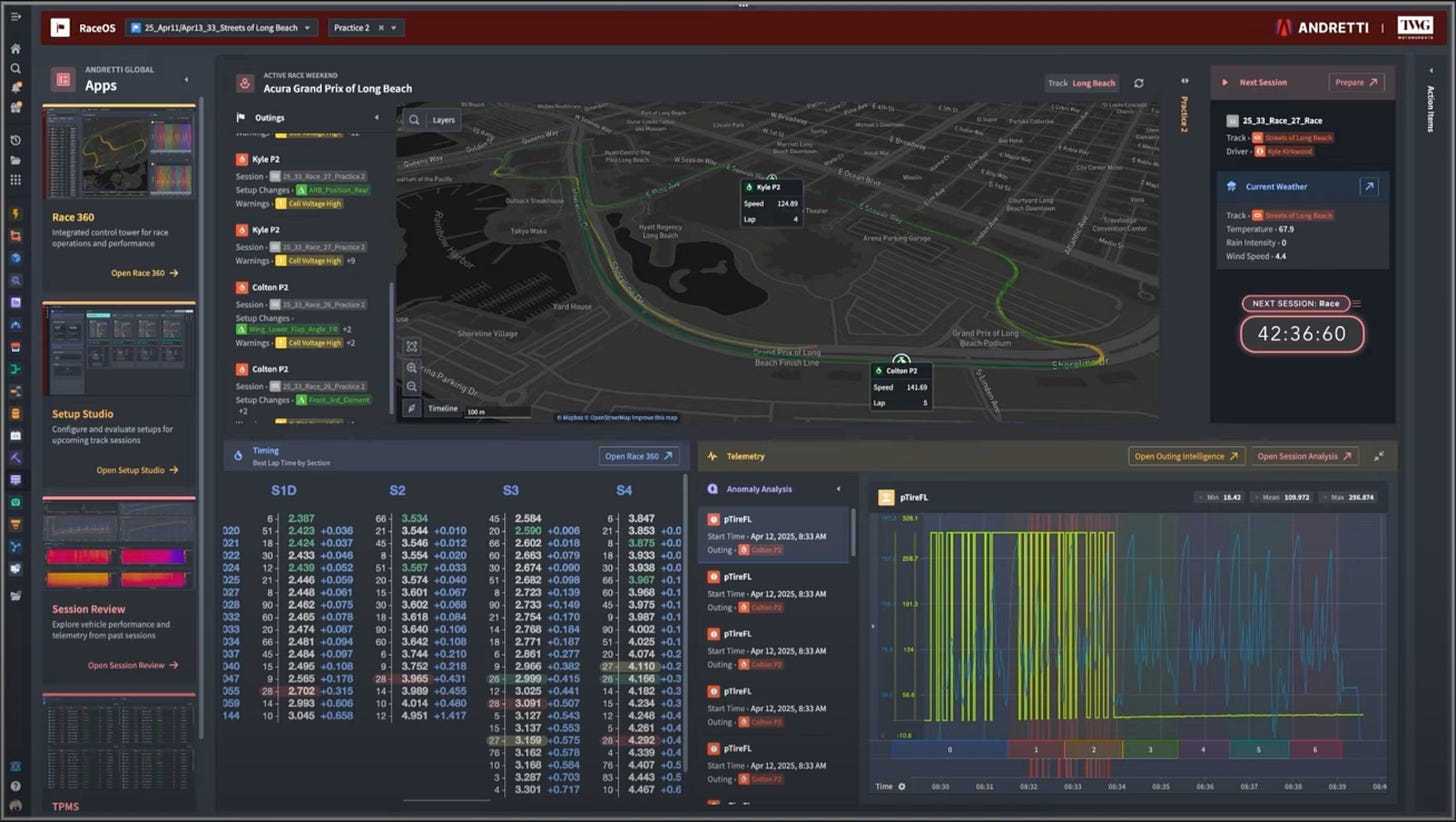Click the Anomaly Analysis icon
This screenshot has height=822, width=1456.
point(712,489)
